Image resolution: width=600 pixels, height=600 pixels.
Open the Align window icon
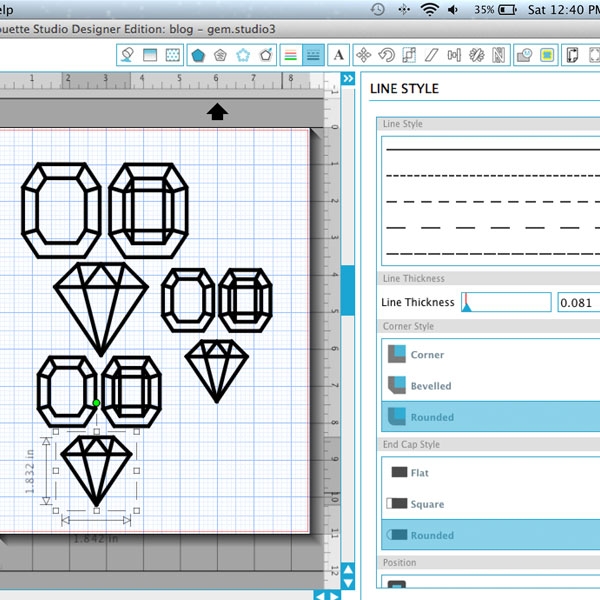[x=454, y=55]
